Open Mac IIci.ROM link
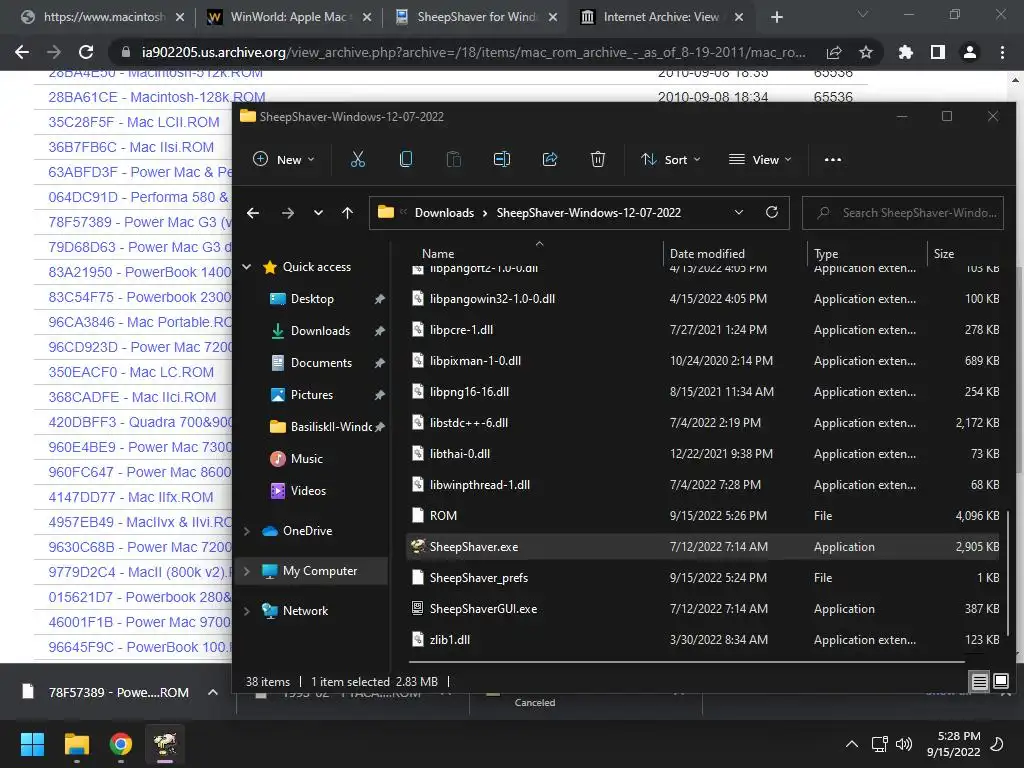1024x768 pixels. pyautogui.click(x=132, y=397)
